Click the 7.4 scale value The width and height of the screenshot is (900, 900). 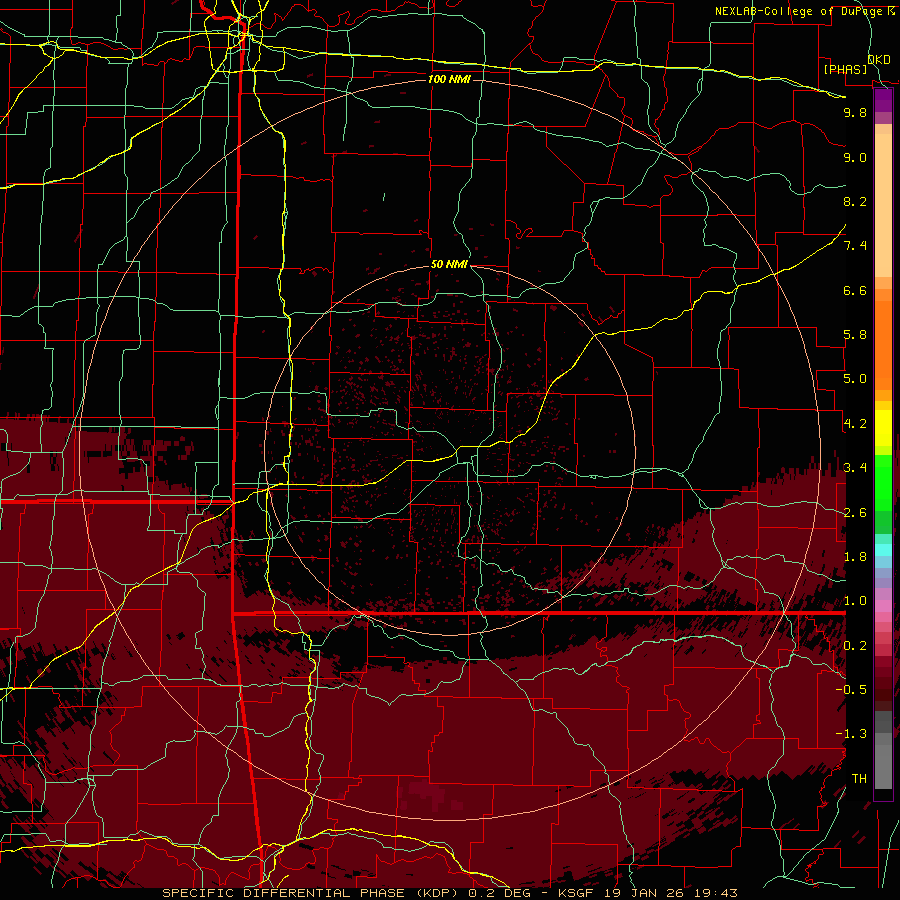(855, 246)
